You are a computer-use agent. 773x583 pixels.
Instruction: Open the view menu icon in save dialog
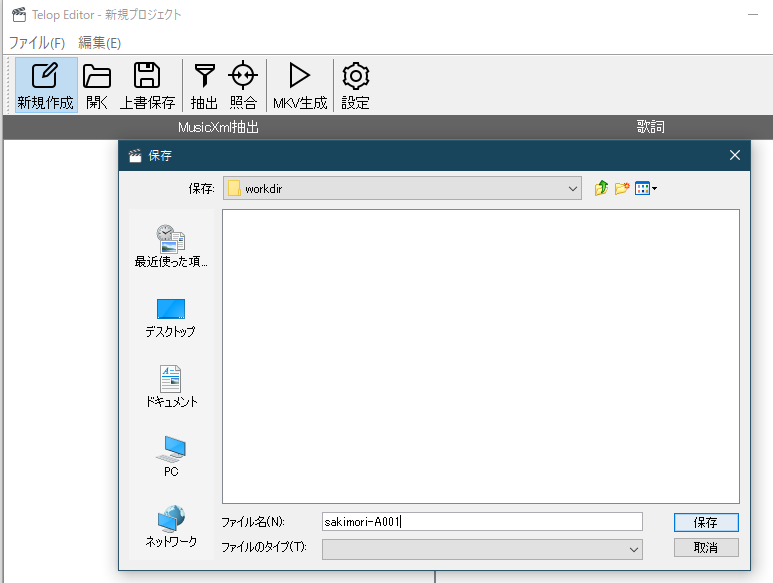click(x=646, y=188)
